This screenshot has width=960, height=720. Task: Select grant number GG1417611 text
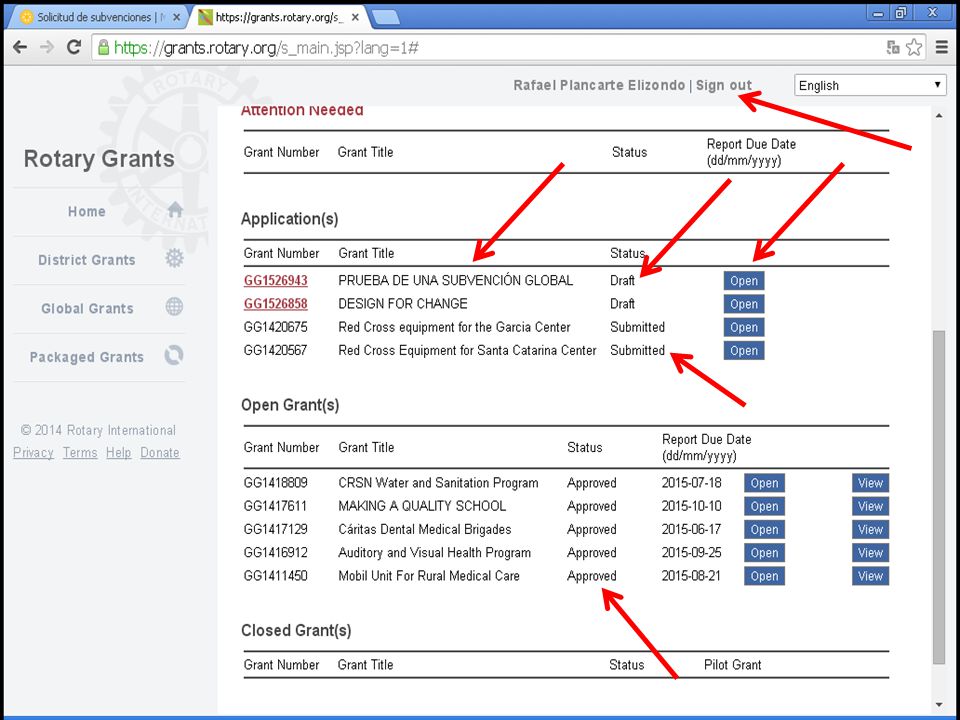276,506
